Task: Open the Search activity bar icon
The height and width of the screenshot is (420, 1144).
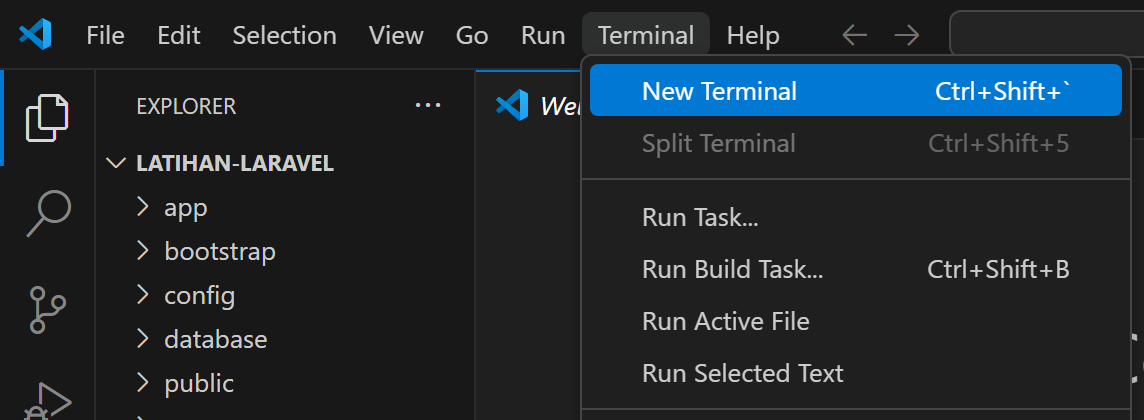Action: (x=47, y=212)
